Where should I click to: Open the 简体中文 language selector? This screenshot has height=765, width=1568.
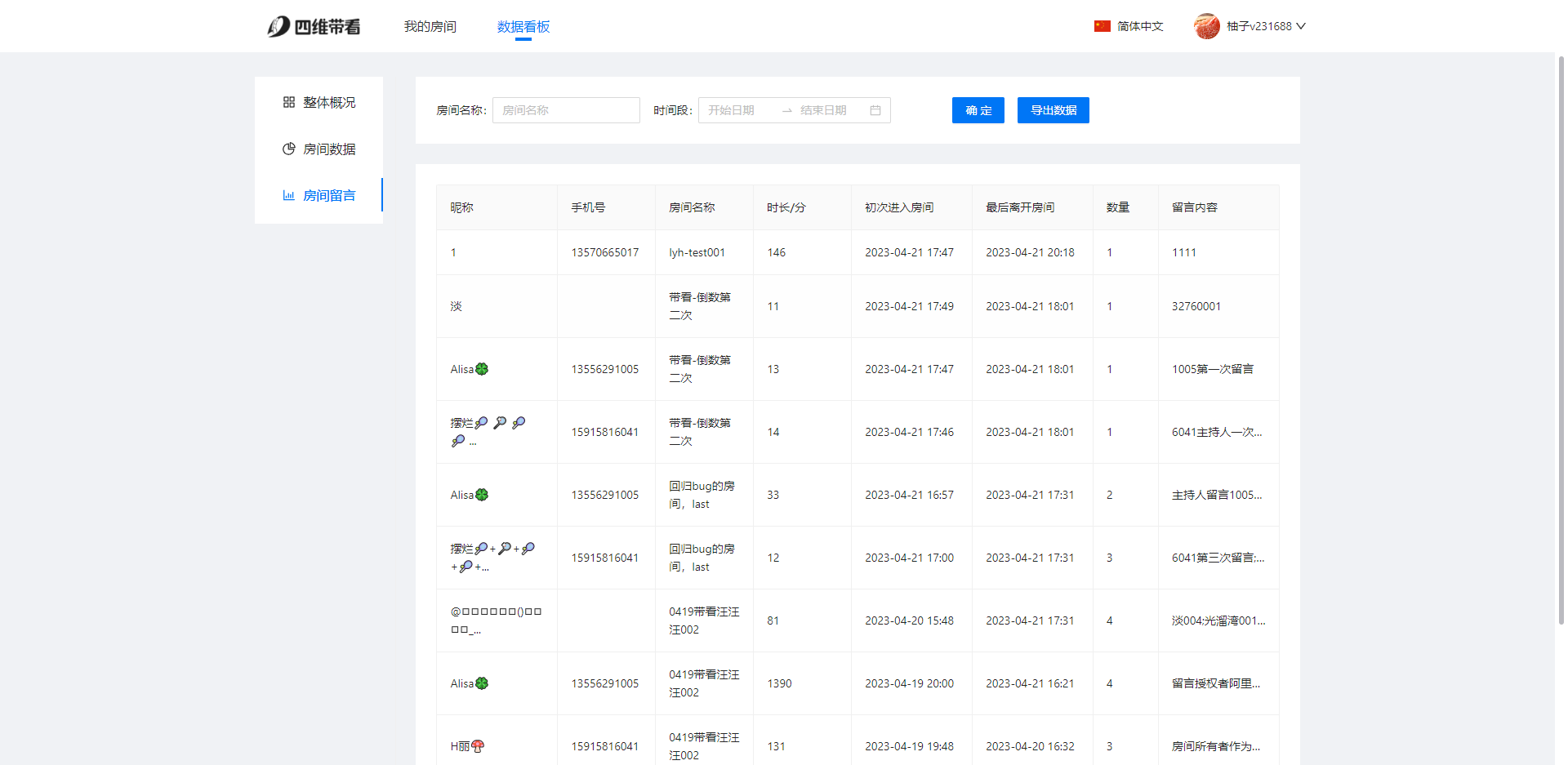(x=1139, y=26)
